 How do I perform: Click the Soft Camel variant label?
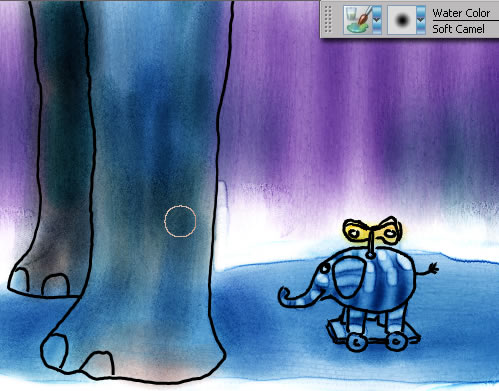tap(458, 29)
